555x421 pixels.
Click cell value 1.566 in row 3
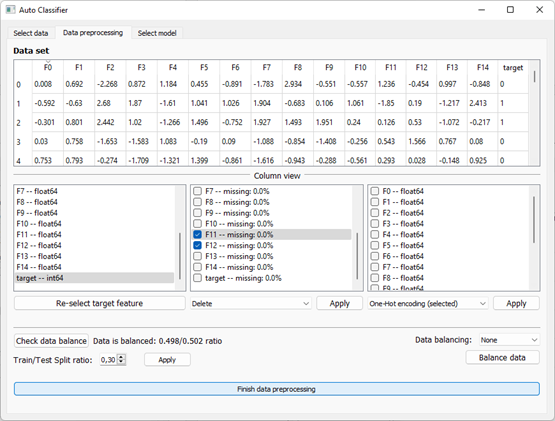tap(421, 142)
